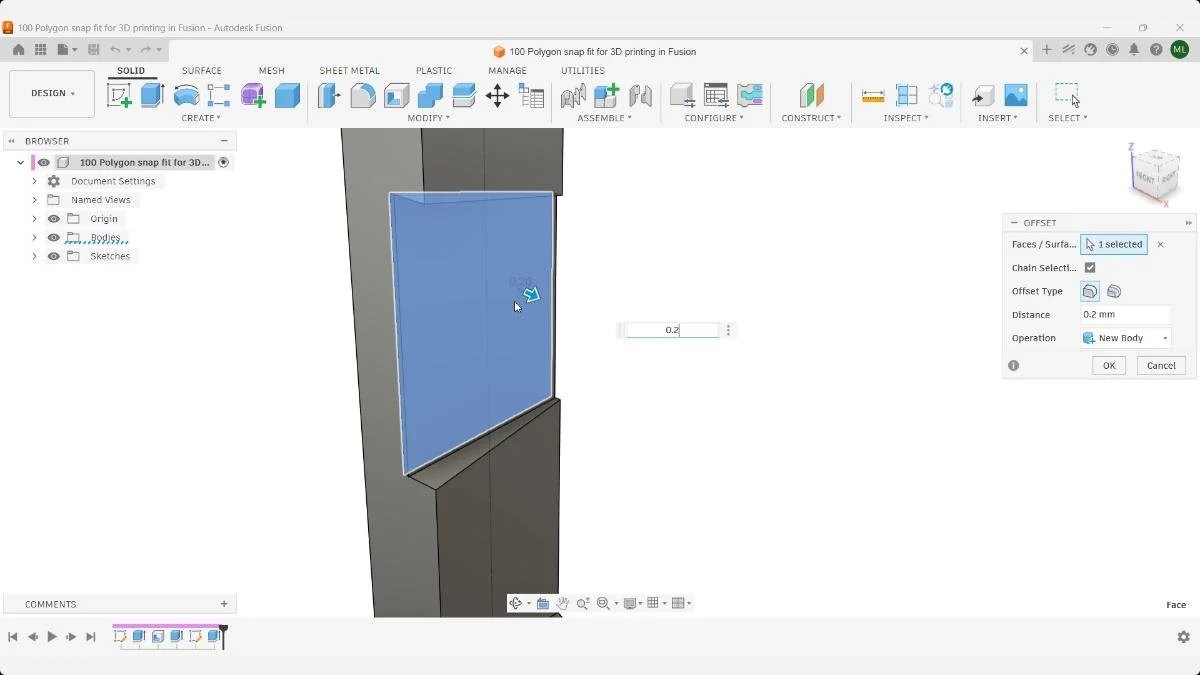Click Cancel in the Offset dialog
Image resolution: width=1200 pixels, height=675 pixels.
coord(1161,366)
